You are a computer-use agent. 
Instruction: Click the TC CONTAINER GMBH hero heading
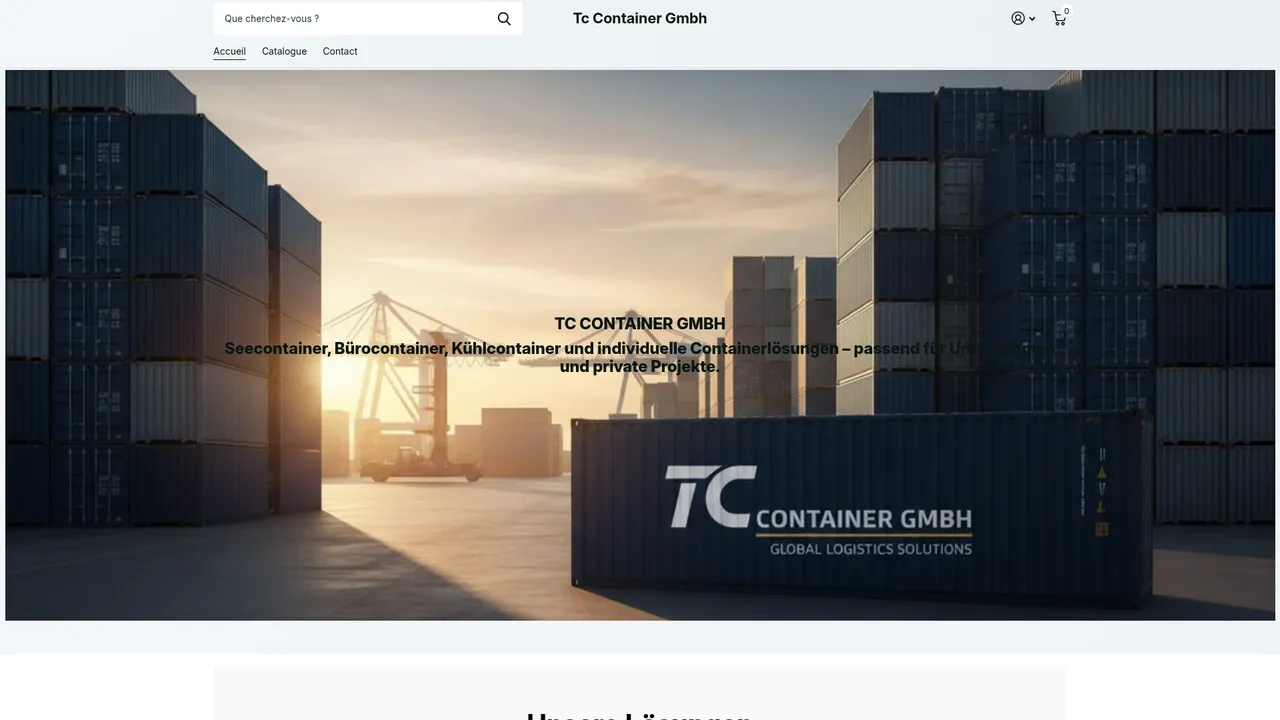pyautogui.click(x=640, y=323)
